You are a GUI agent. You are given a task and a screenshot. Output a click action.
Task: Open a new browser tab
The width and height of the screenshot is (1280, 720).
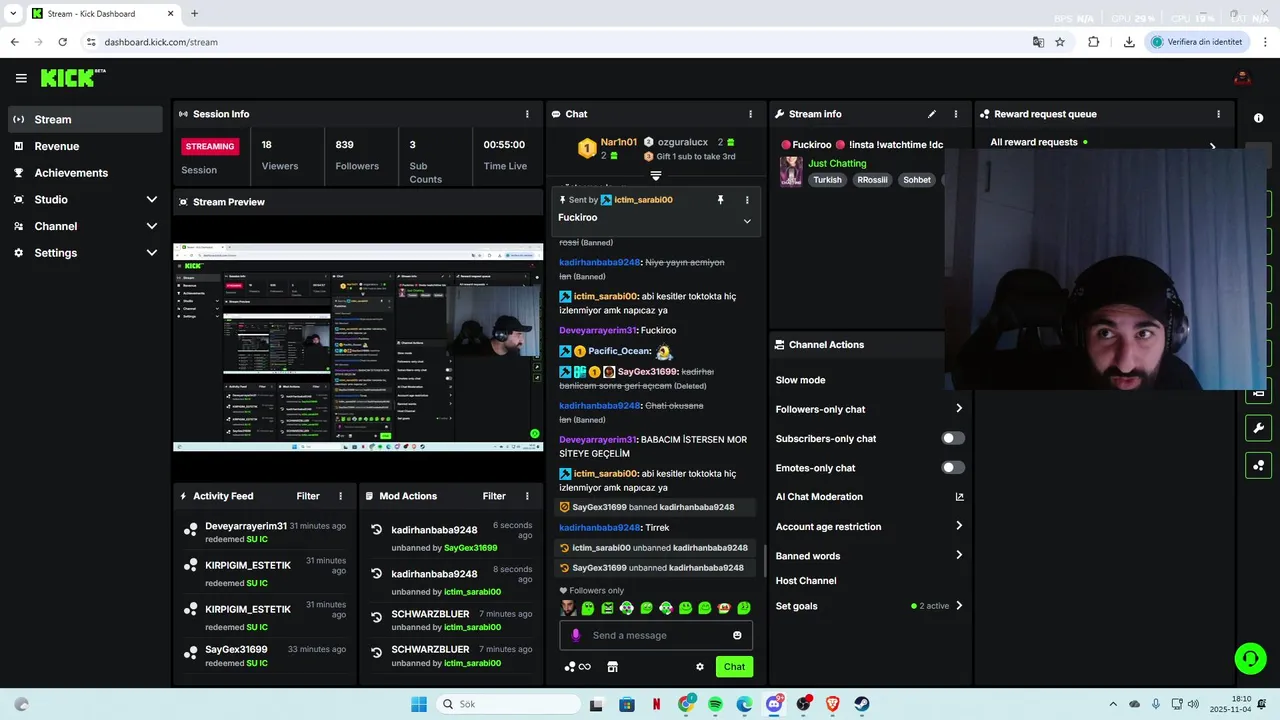coord(194,14)
